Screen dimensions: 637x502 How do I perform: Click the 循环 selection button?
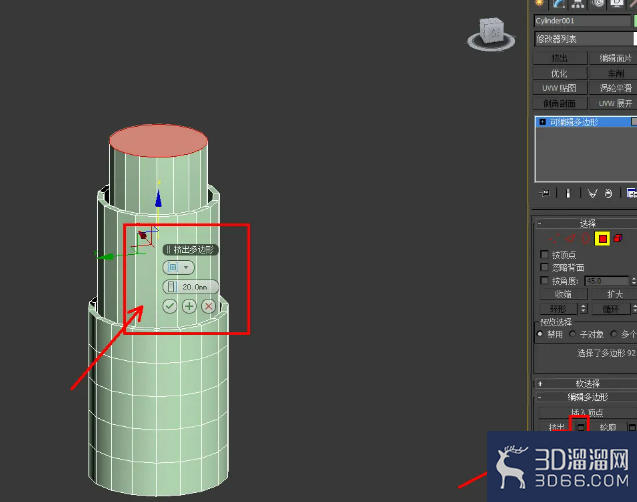[x=611, y=309]
